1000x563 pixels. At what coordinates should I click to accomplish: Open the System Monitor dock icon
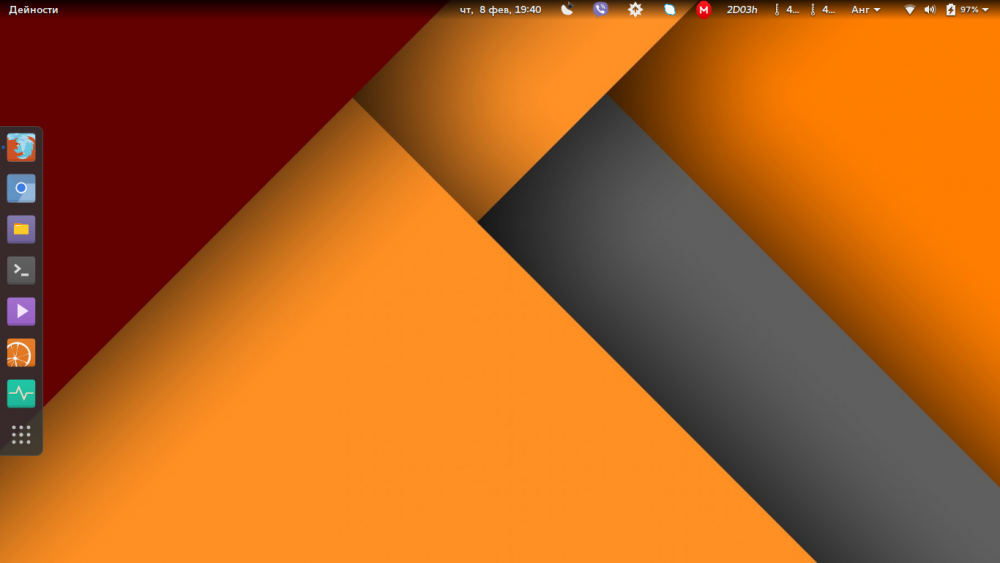point(21,393)
